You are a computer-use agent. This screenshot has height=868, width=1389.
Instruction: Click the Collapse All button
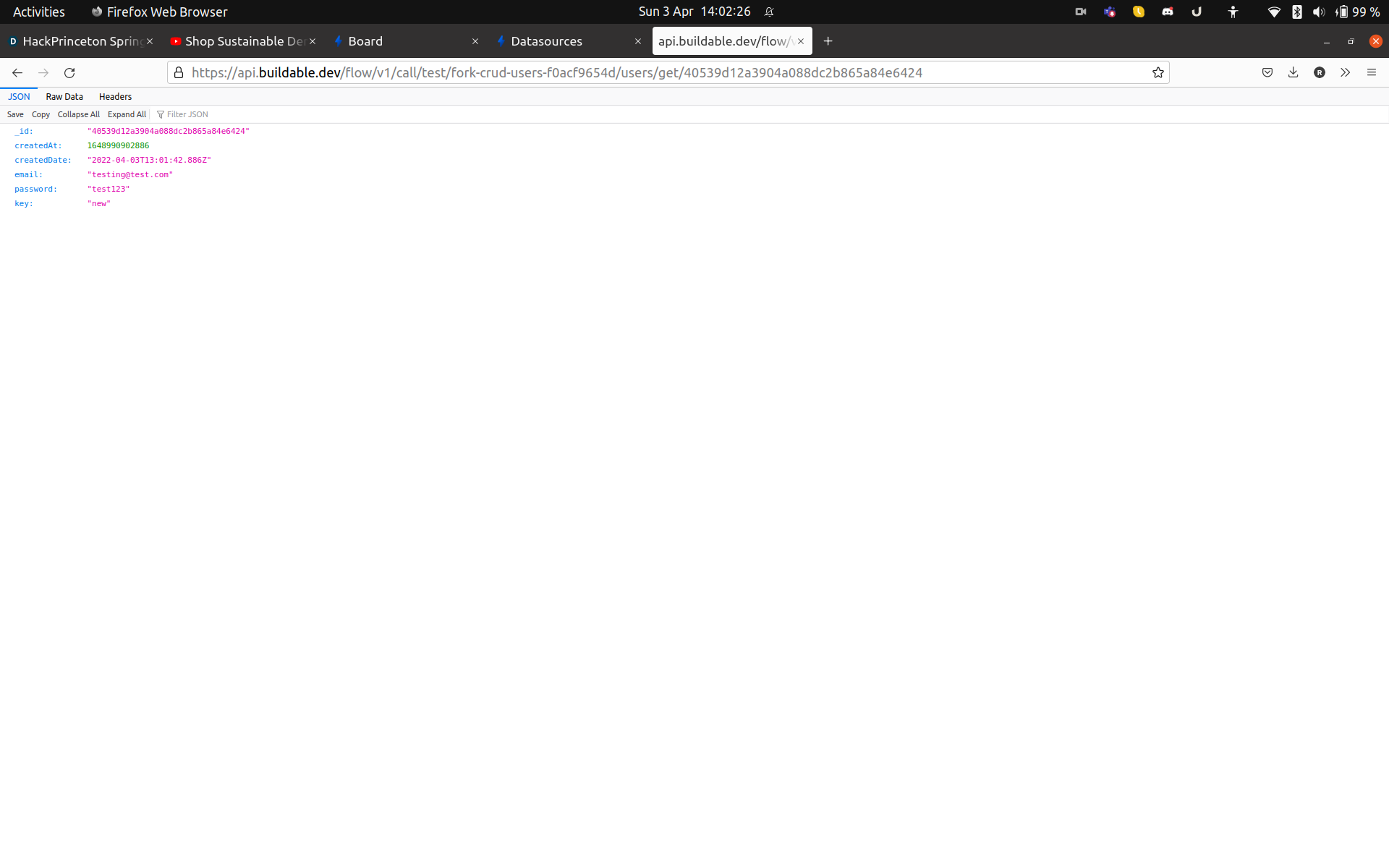(79, 114)
